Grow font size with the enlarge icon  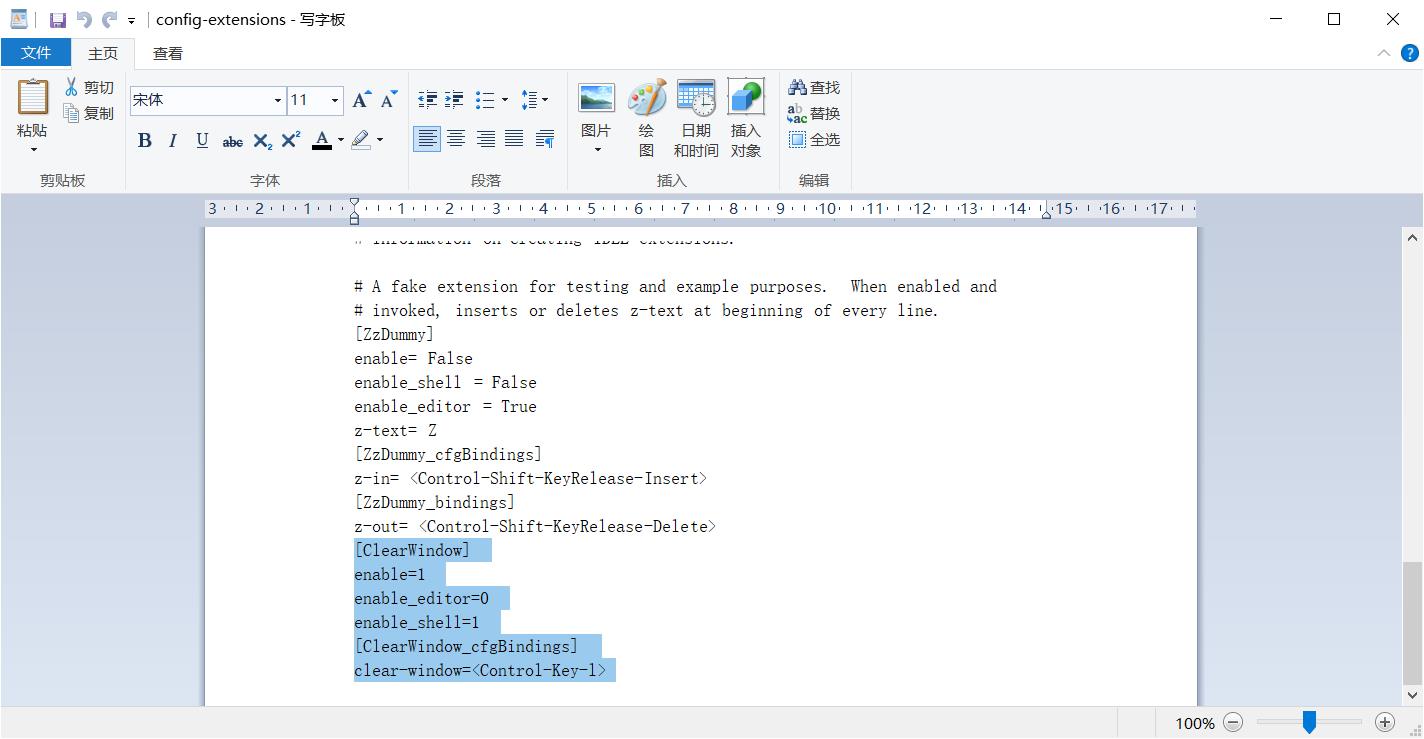(361, 99)
